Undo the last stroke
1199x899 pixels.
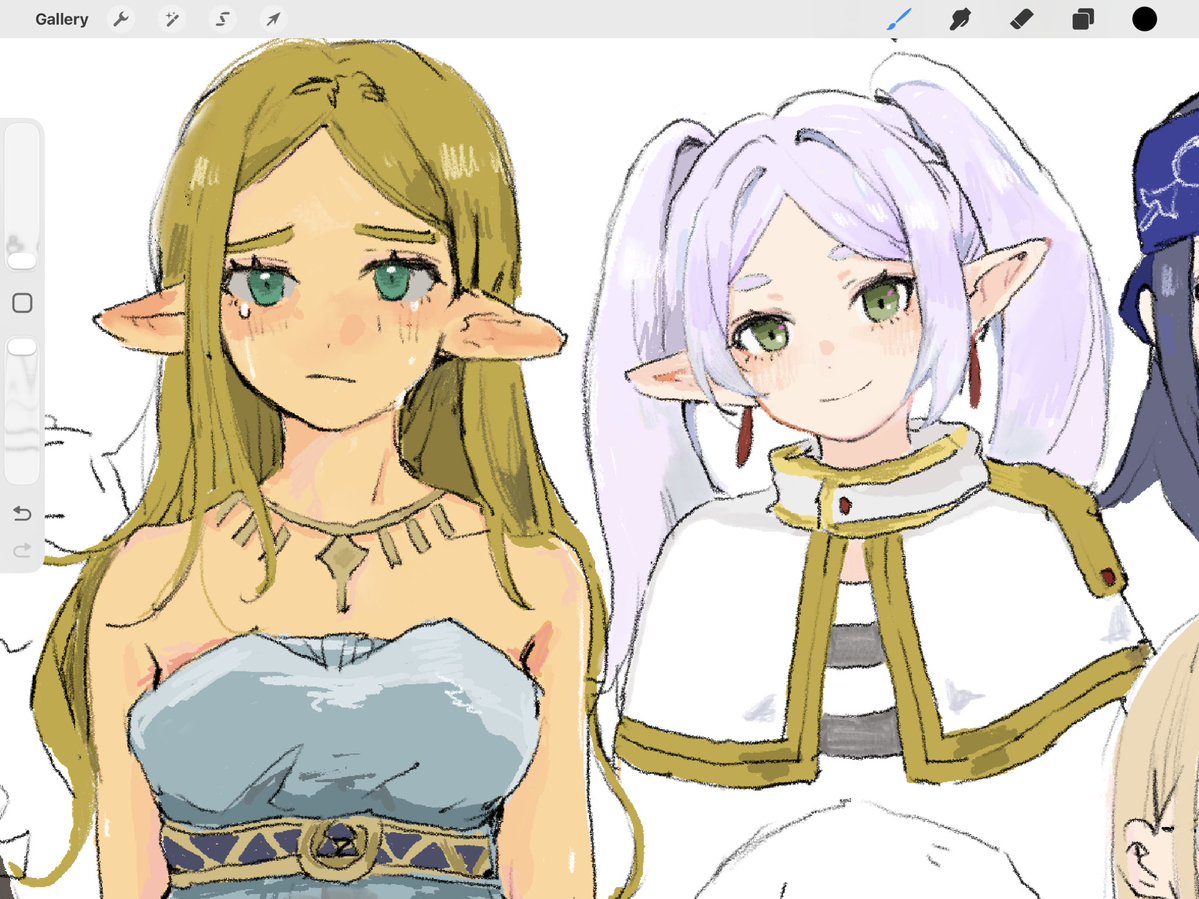22,513
